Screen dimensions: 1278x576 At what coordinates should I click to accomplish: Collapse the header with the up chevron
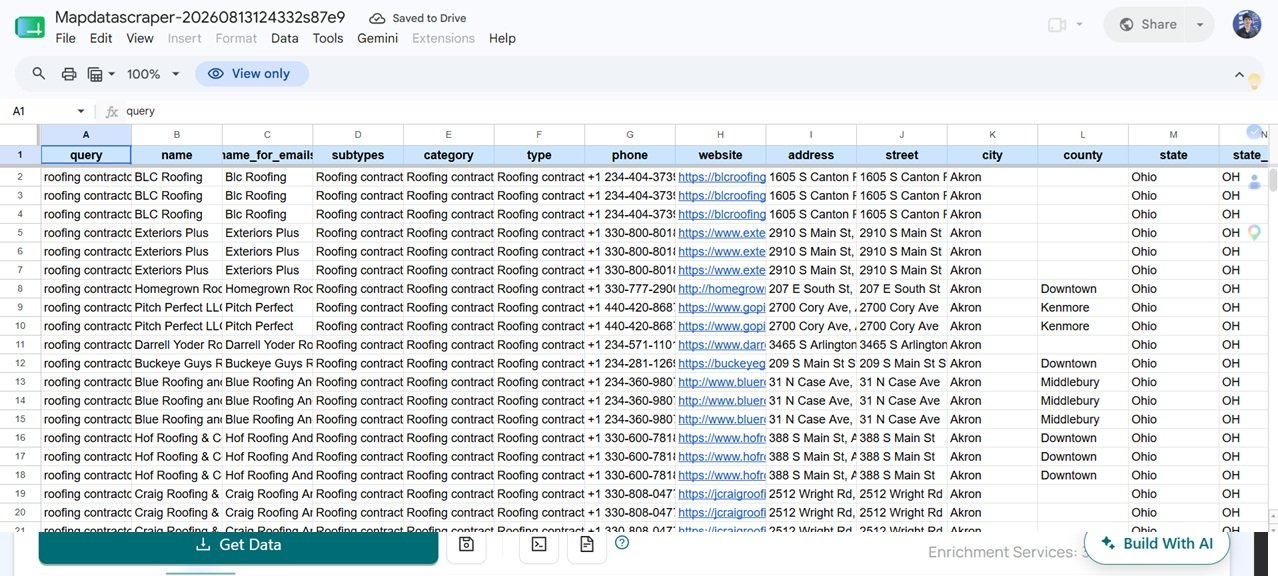(x=1239, y=74)
